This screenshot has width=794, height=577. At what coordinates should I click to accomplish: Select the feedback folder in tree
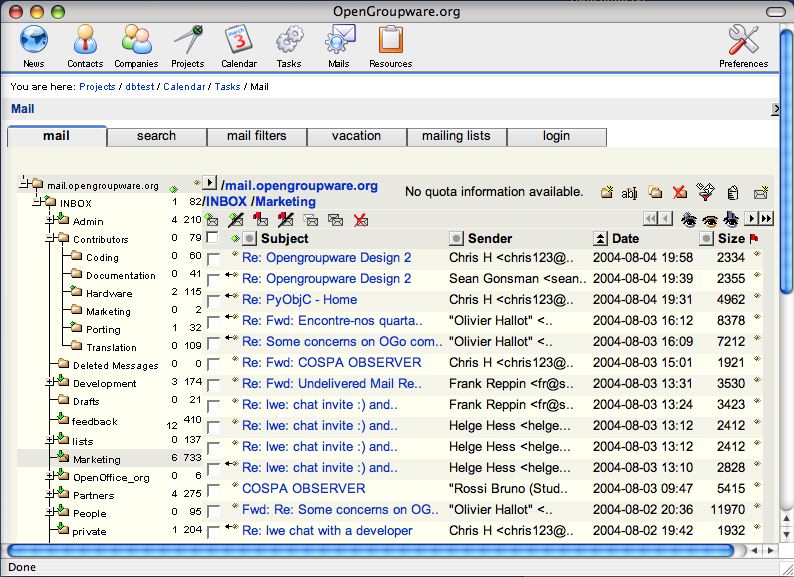95,421
